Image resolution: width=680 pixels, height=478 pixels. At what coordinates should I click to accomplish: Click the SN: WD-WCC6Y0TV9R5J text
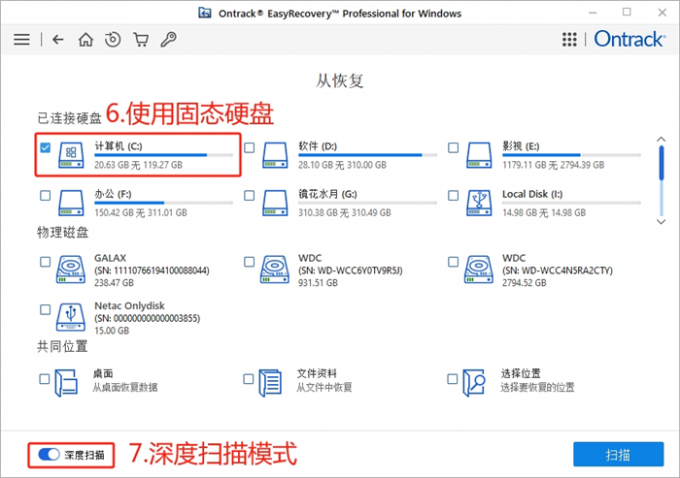[350, 270]
